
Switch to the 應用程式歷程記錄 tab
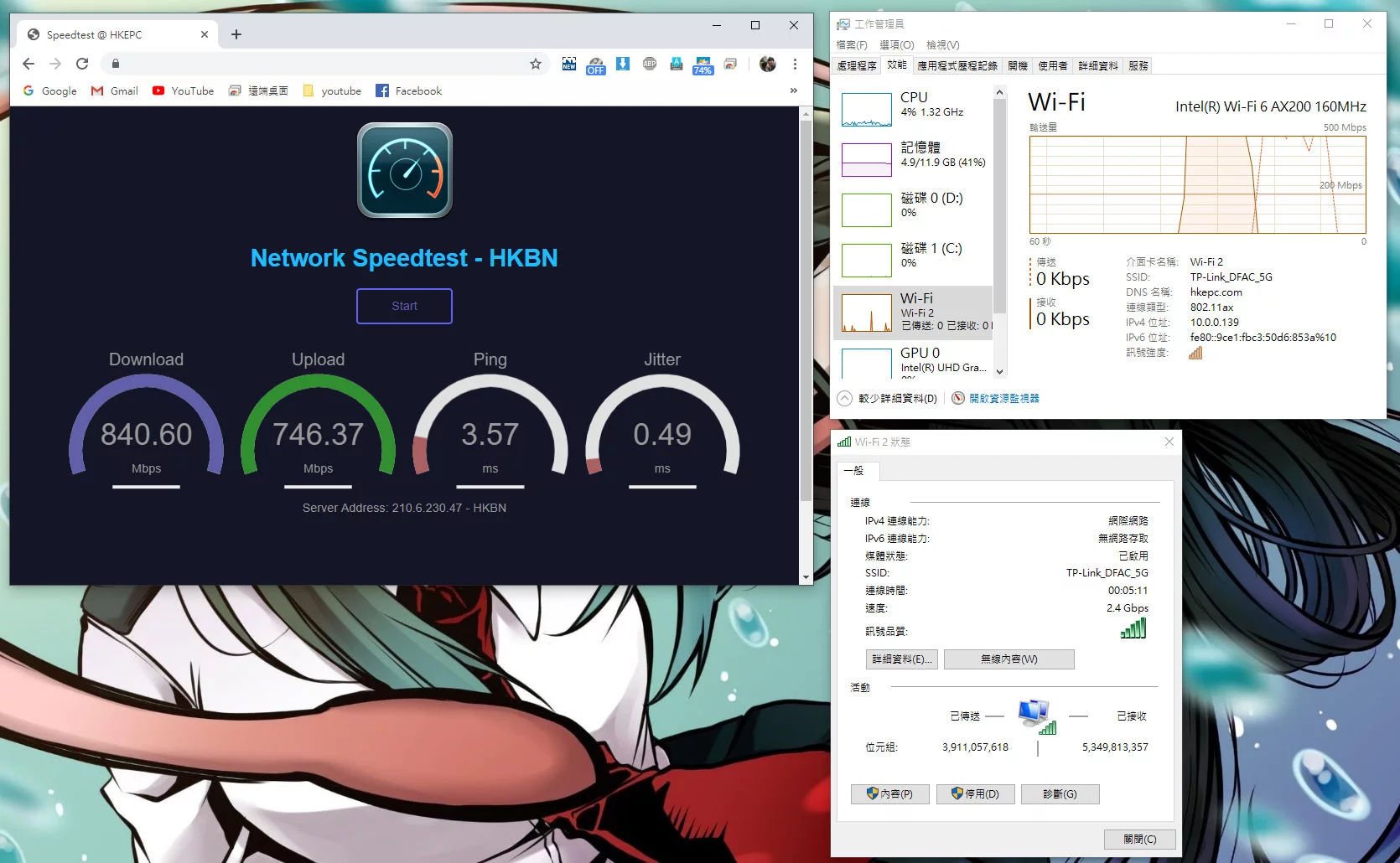[x=957, y=65]
